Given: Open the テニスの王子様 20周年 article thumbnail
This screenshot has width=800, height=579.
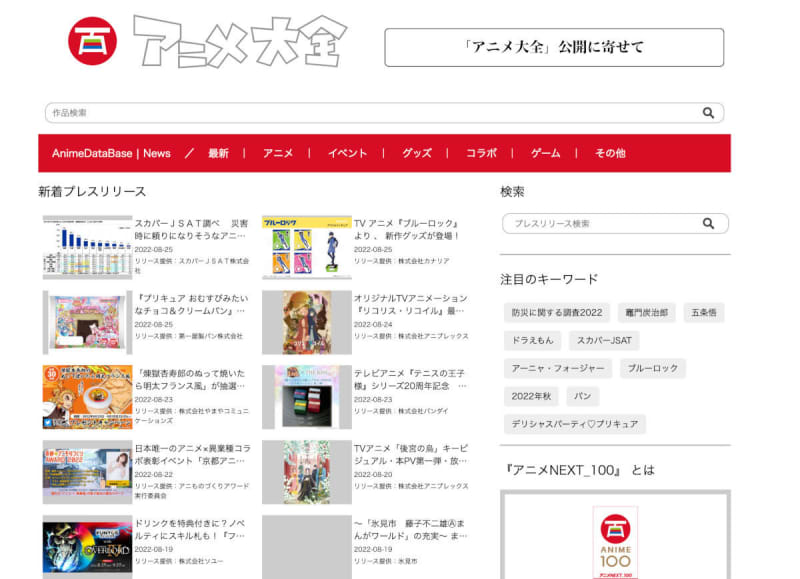Looking at the screenshot, I should (x=307, y=397).
